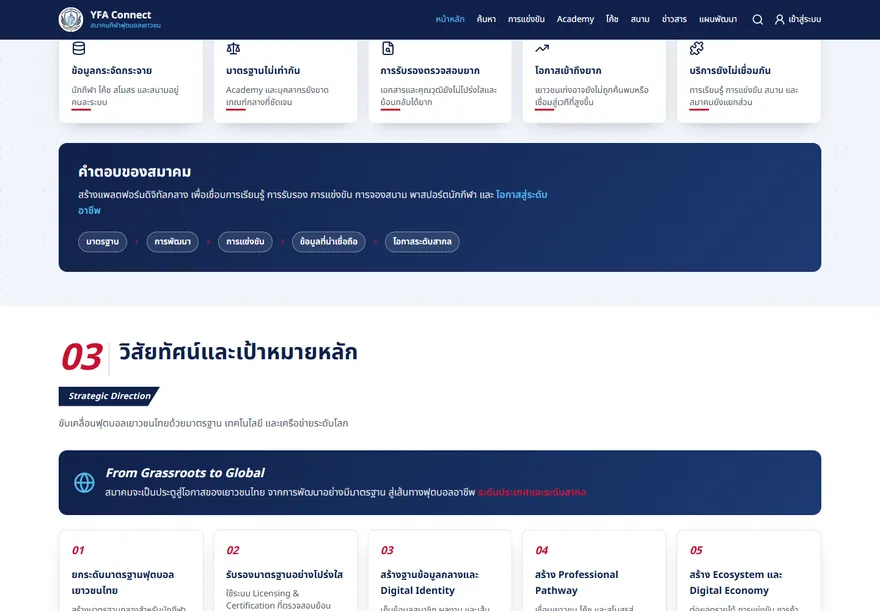Click the large red 03 section number

[82, 357]
